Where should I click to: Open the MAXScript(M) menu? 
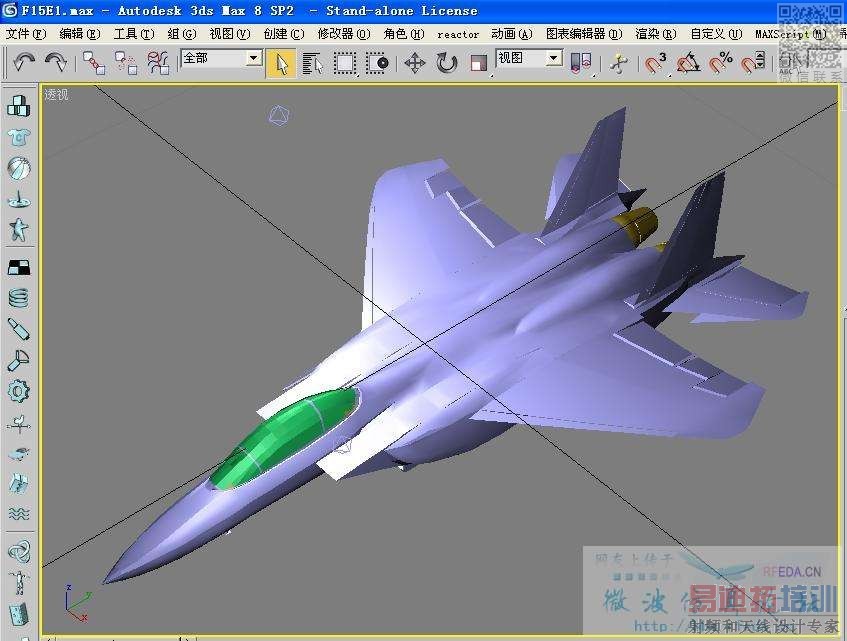(x=791, y=34)
